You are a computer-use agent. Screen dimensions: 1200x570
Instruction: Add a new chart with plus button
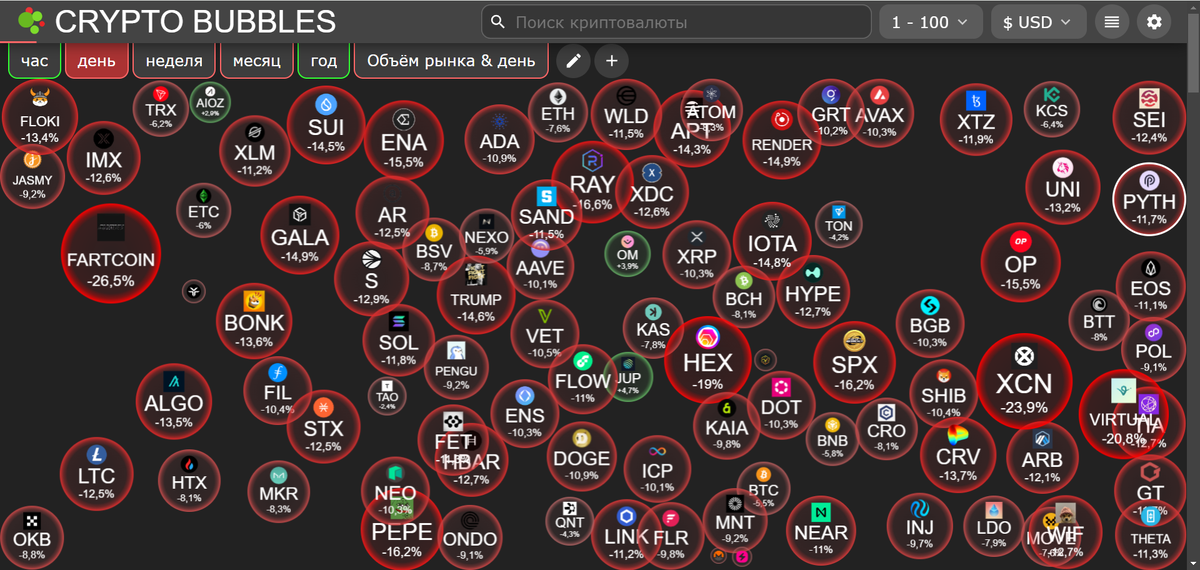click(x=612, y=61)
